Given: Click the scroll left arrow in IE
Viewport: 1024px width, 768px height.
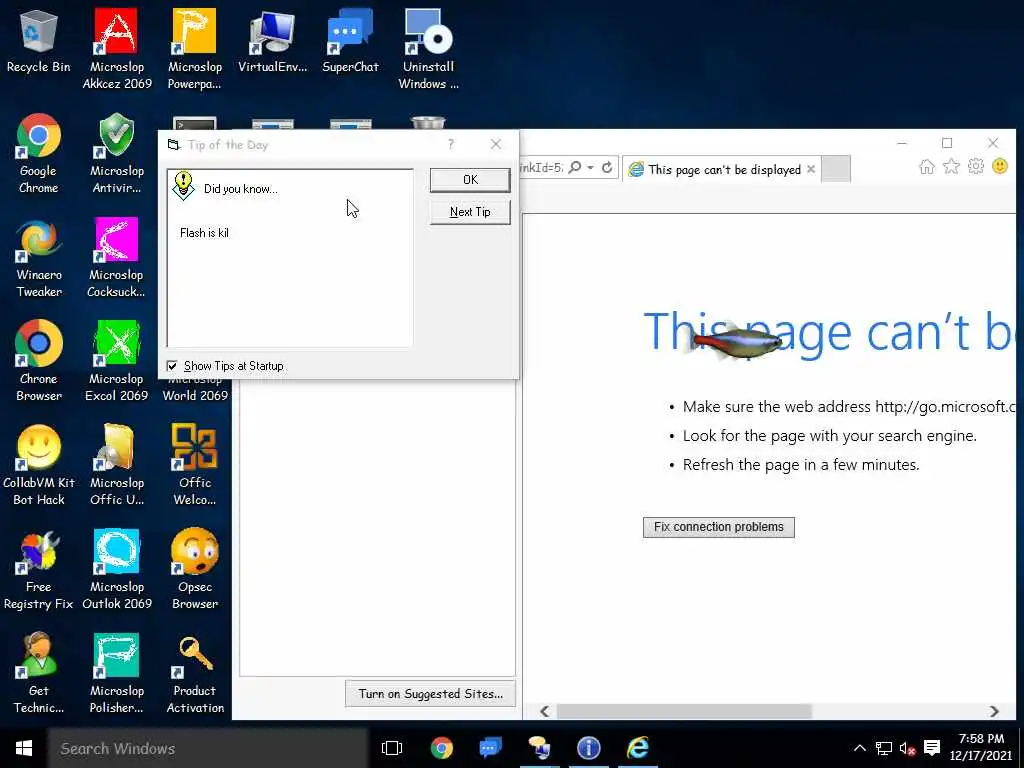Looking at the screenshot, I should 545,711.
